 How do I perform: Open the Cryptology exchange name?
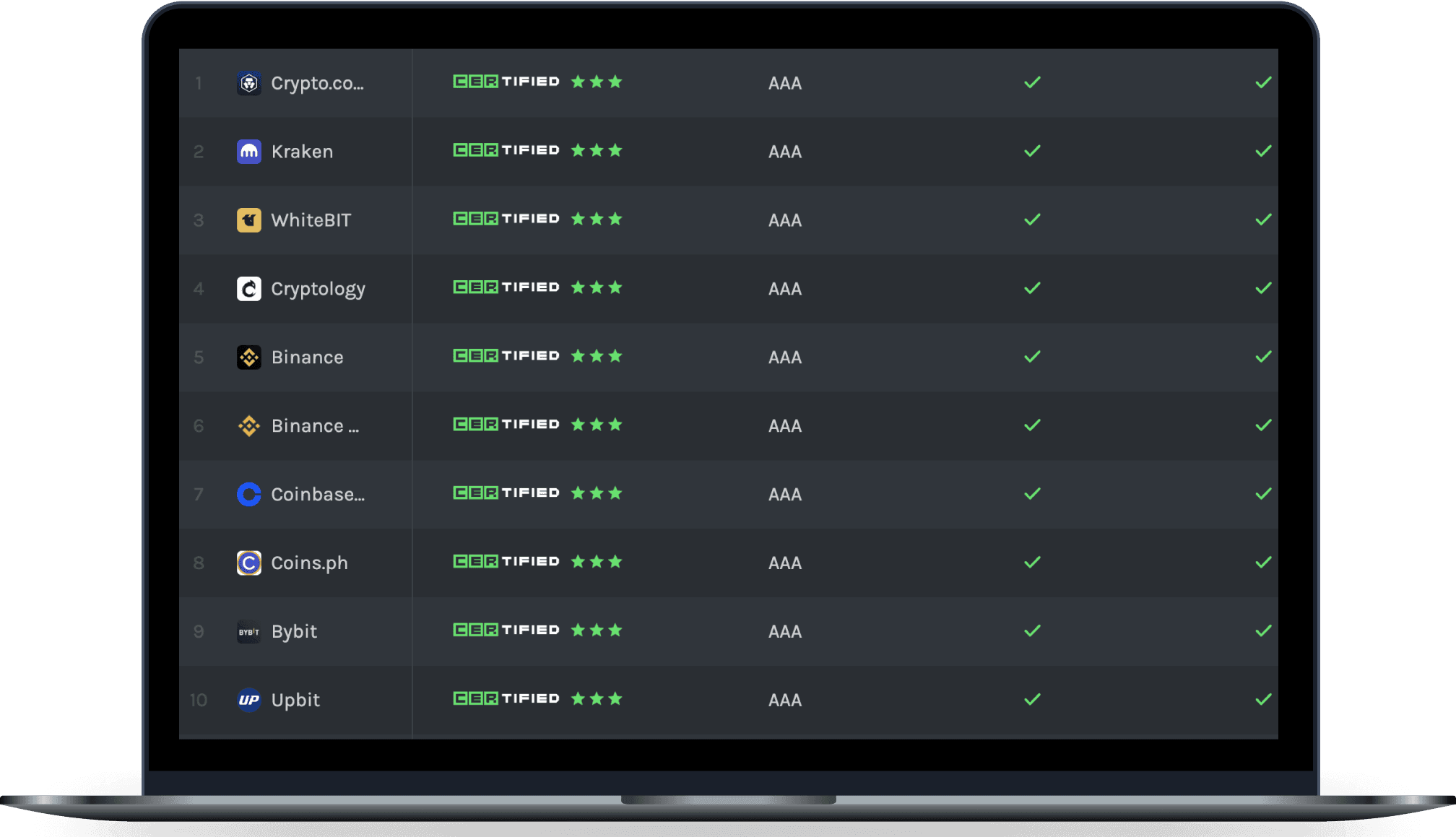click(x=318, y=290)
